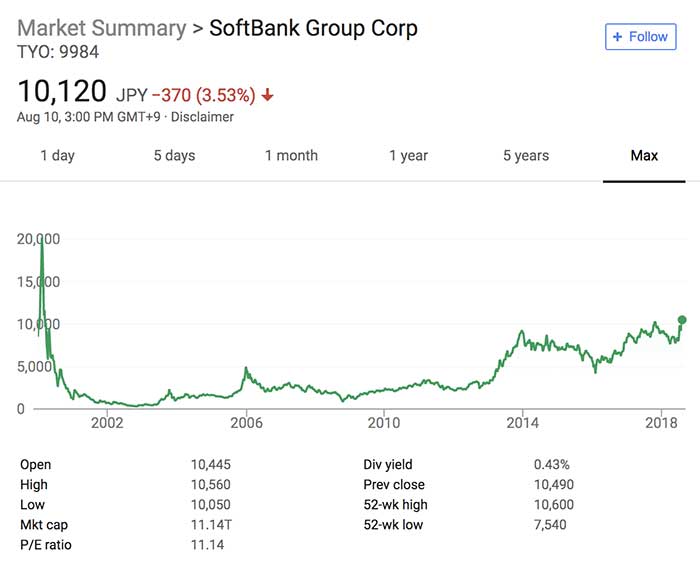Click the 2014 label on the x-axis

[522, 422]
